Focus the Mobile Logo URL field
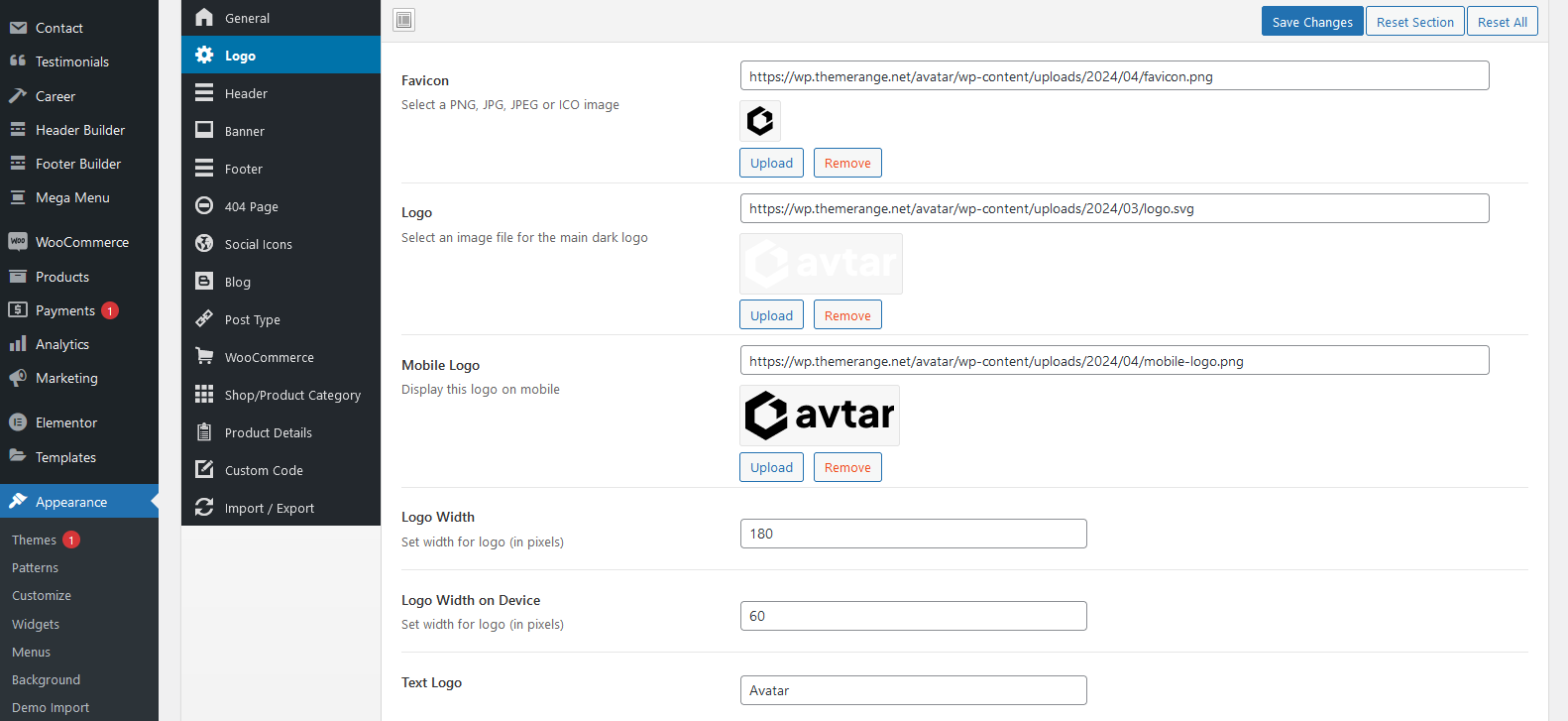The width and height of the screenshot is (1568, 721). pyautogui.click(x=1114, y=361)
